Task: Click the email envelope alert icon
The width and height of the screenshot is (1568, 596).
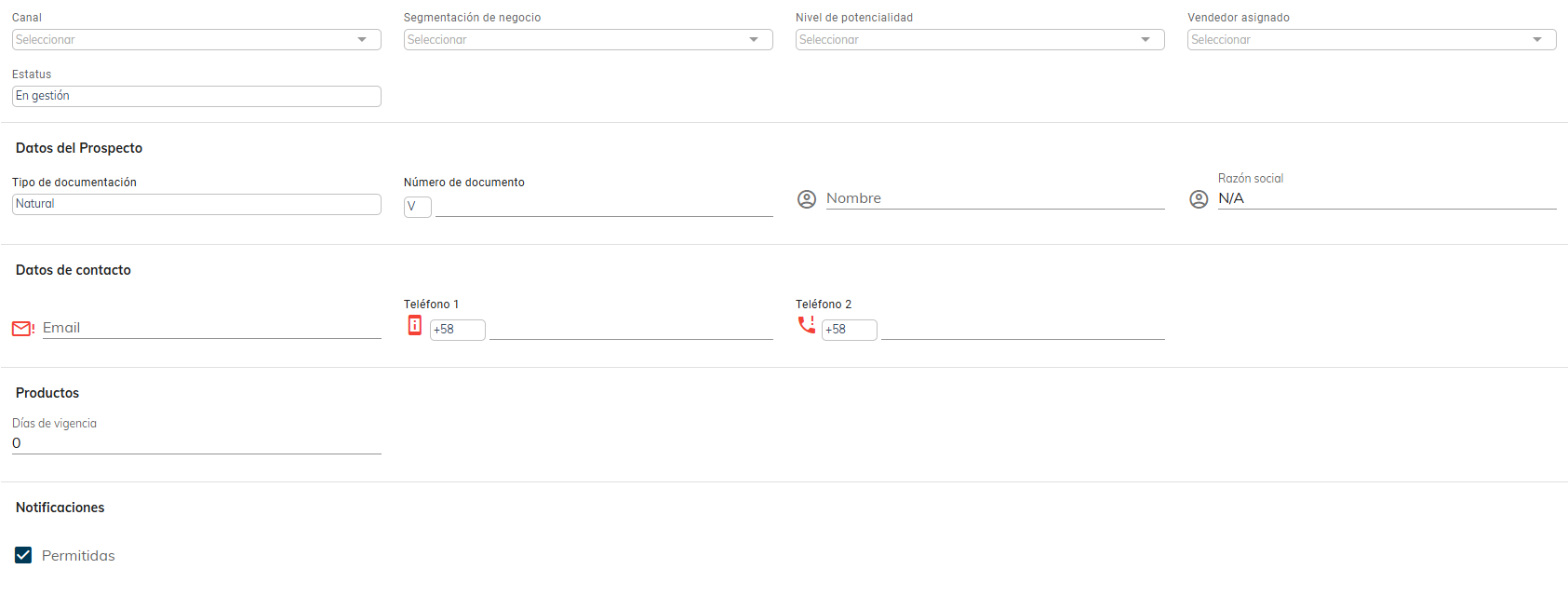Action: (x=22, y=329)
